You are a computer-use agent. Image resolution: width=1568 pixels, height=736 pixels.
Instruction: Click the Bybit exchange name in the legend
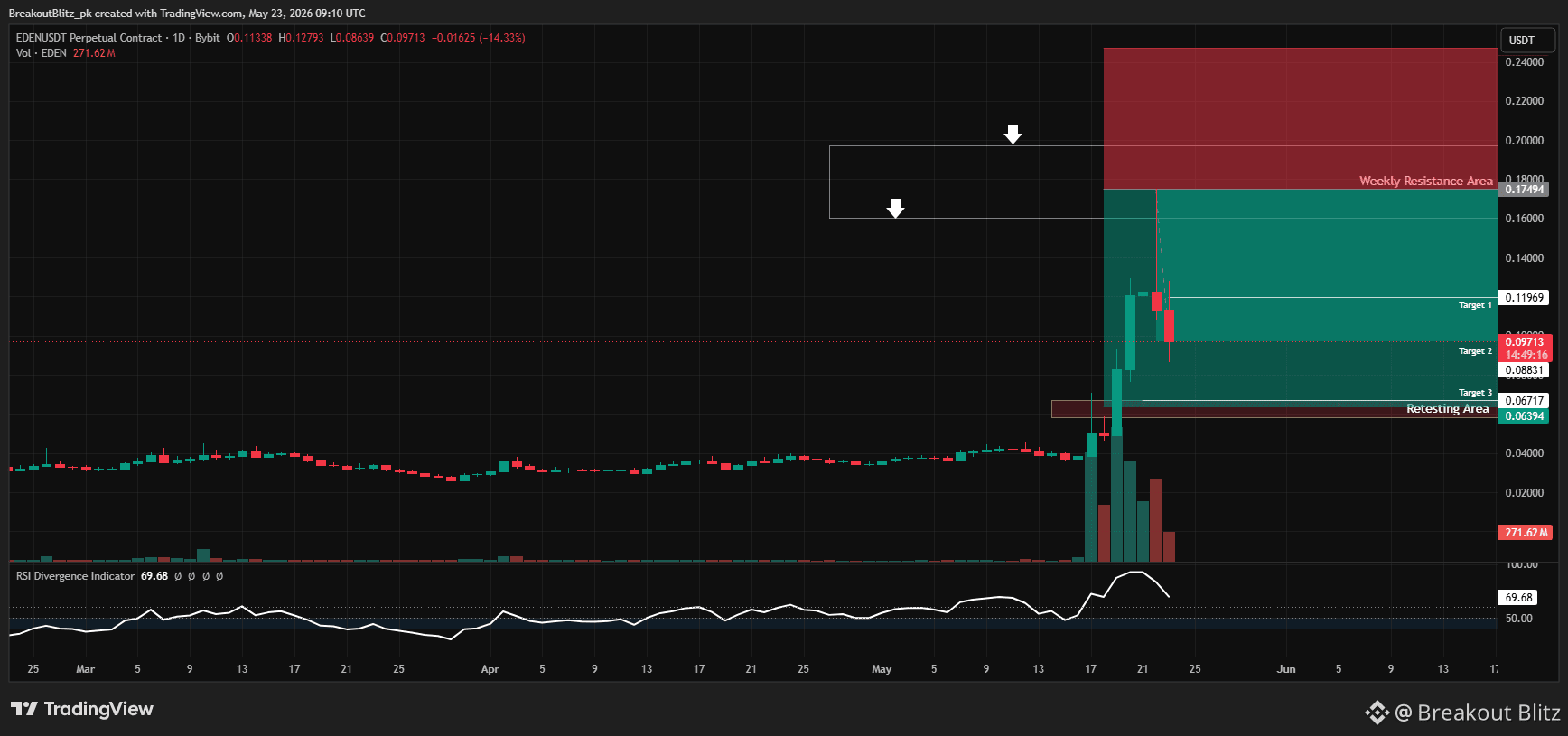(x=208, y=38)
